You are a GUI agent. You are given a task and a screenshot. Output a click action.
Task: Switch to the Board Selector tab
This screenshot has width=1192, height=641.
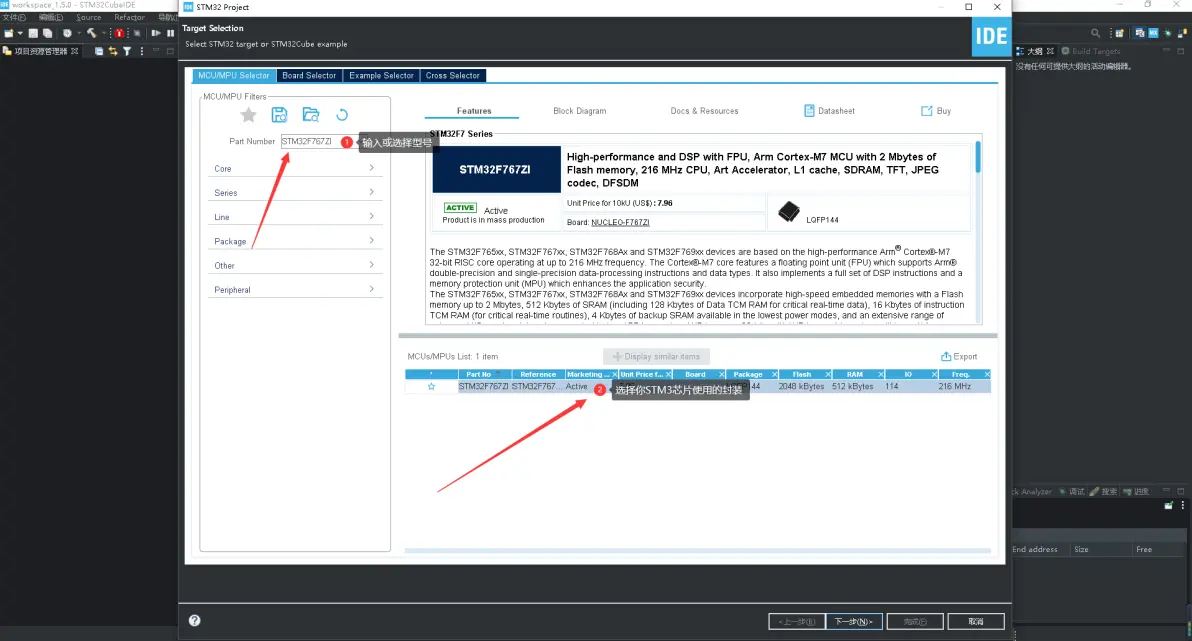tap(309, 75)
